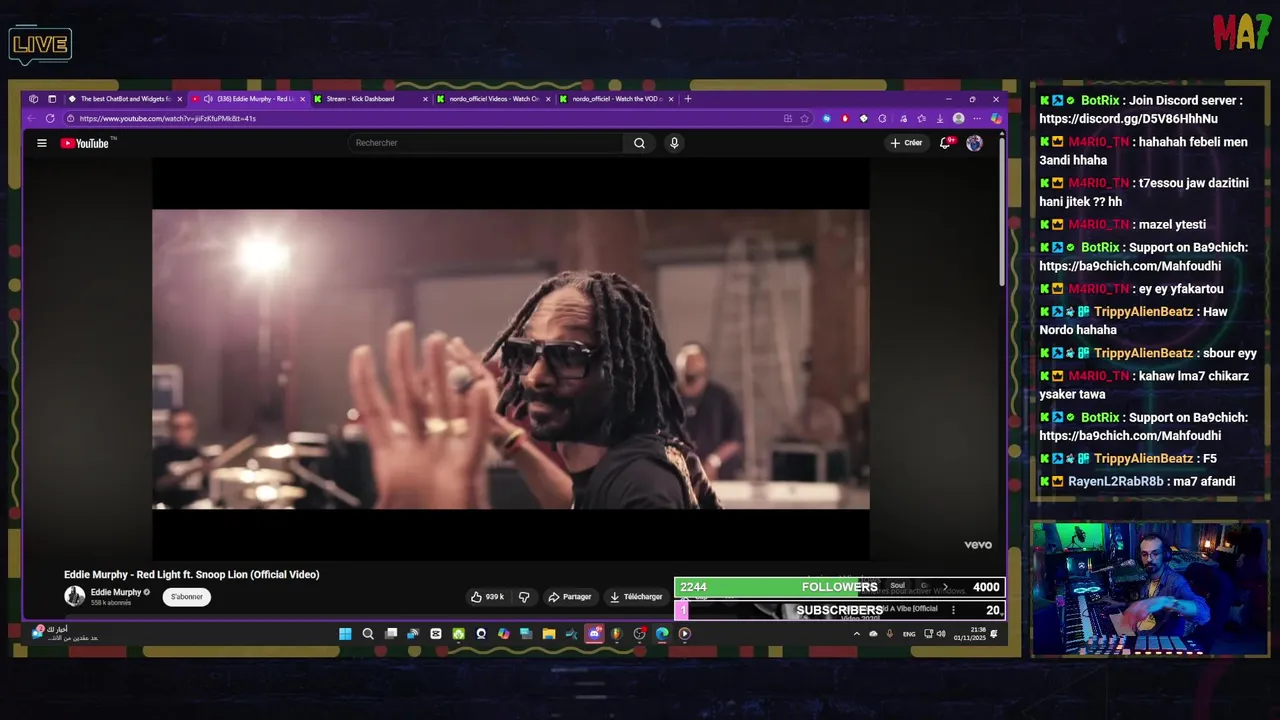Click the SUBSCRIBERS goal progress bar
Image resolution: width=1280 pixels, height=720 pixels.
pos(840,610)
